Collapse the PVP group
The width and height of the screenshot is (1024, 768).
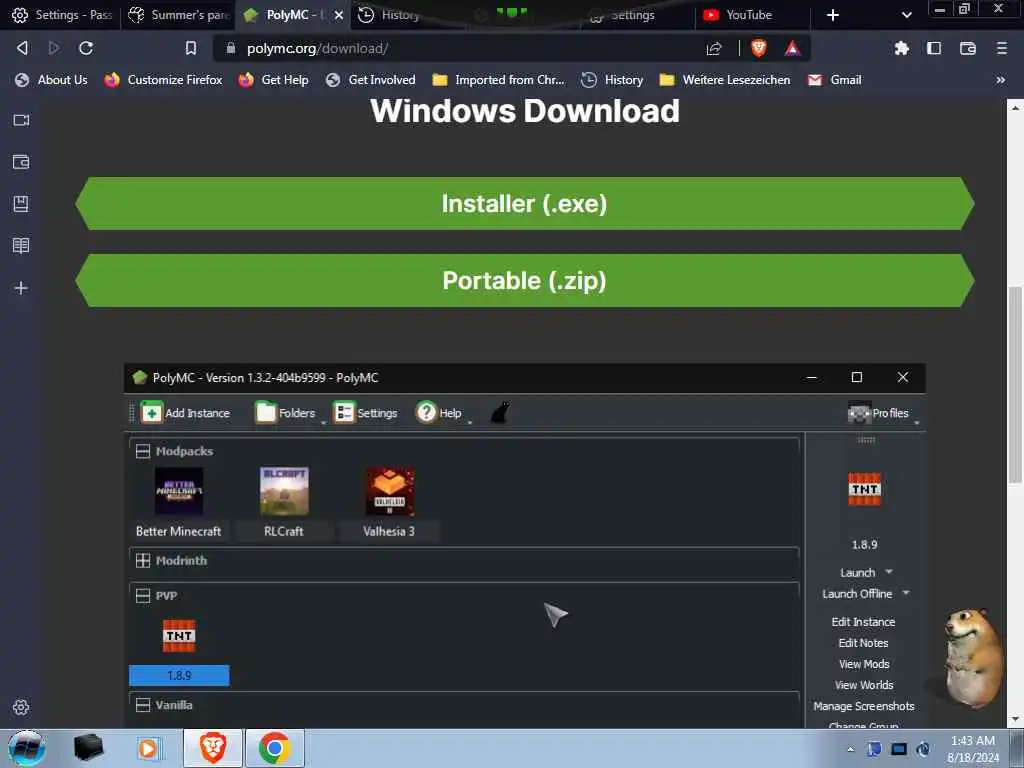[142, 596]
